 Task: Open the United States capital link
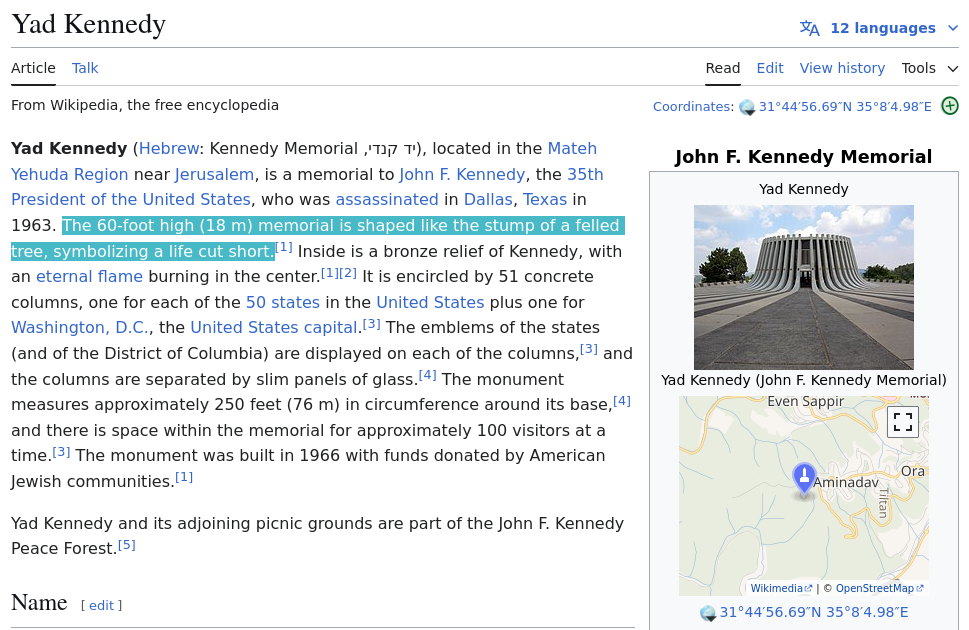[x=274, y=327]
